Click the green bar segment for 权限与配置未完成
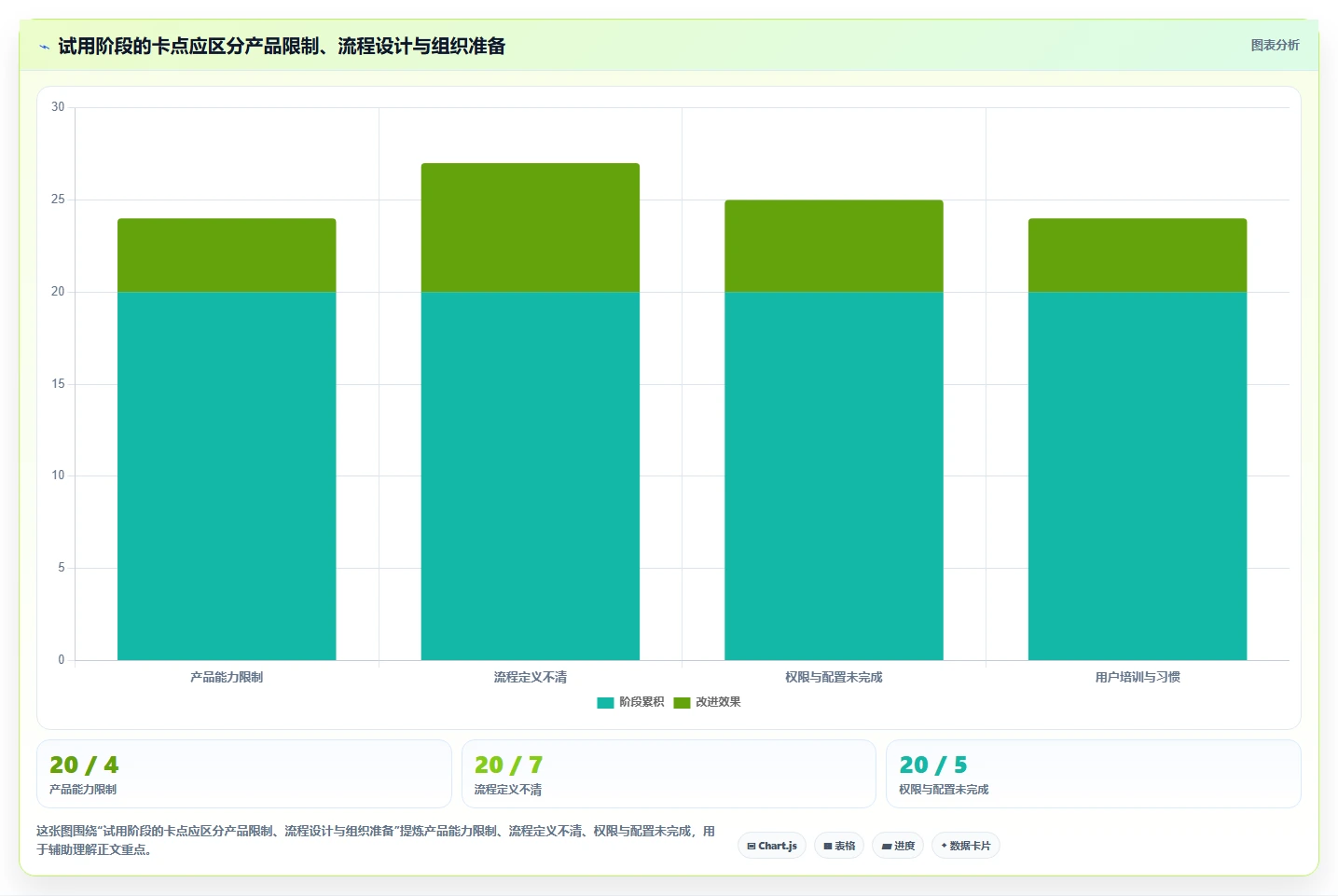The height and width of the screenshot is (896, 1338). pos(834,246)
